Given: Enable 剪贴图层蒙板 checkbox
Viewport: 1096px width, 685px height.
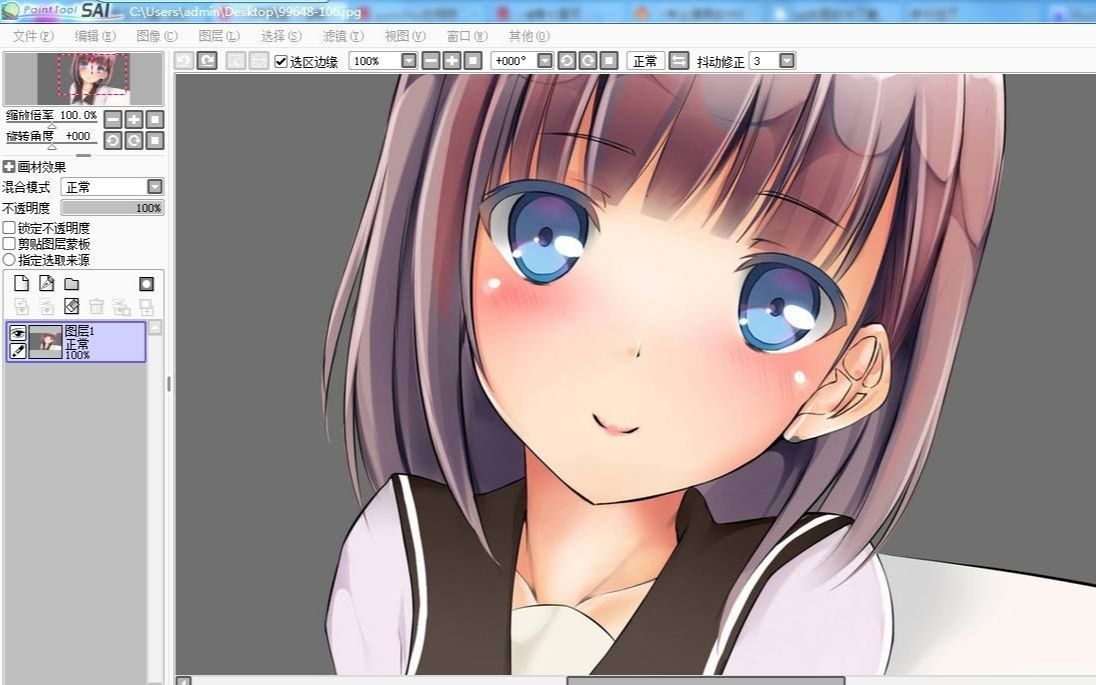Looking at the screenshot, I should [x=9, y=244].
